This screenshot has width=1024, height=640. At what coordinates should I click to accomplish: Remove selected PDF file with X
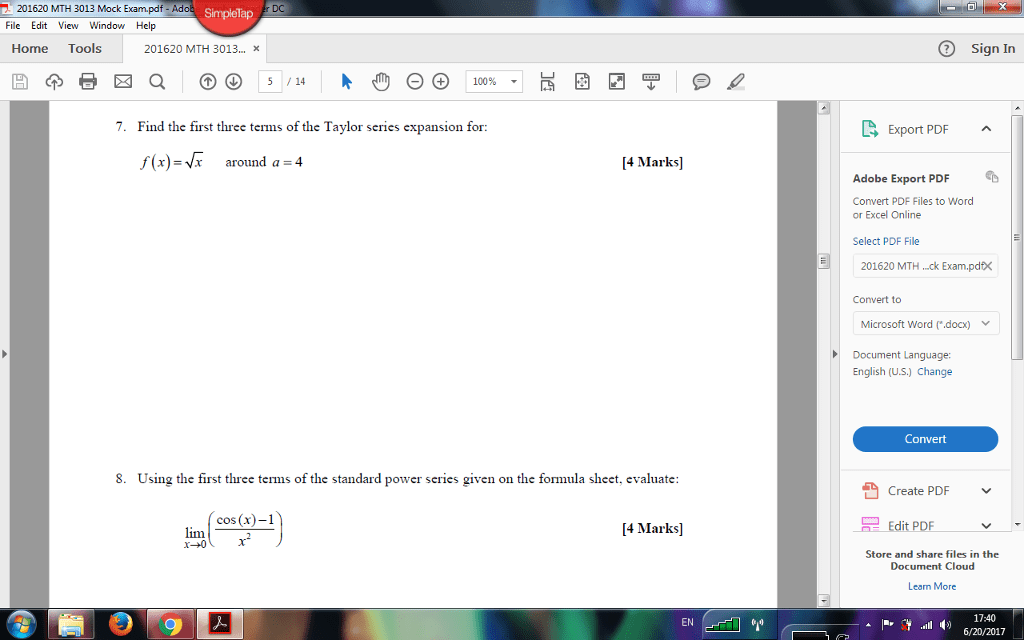click(x=988, y=266)
